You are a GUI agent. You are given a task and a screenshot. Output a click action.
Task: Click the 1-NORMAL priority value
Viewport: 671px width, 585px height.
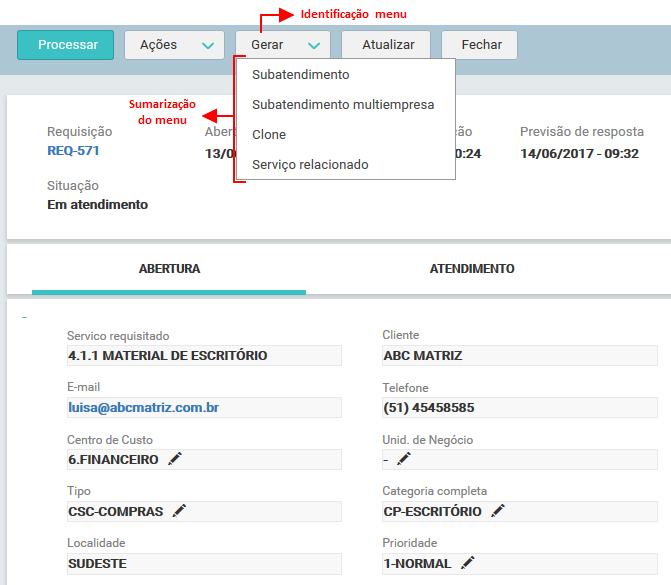coord(417,564)
